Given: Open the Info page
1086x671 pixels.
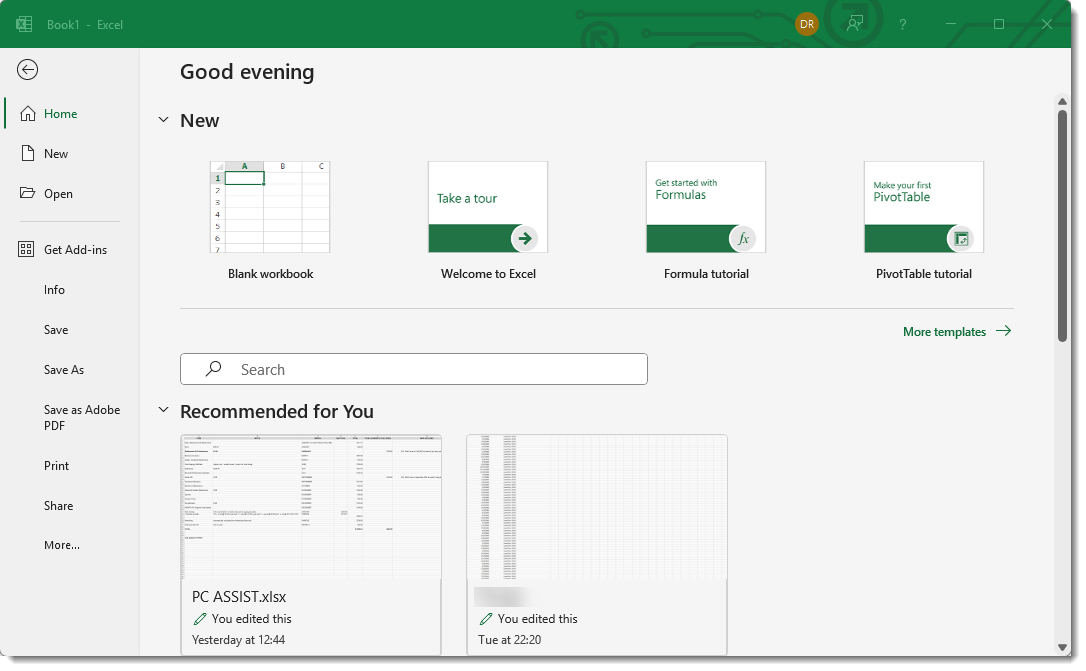Looking at the screenshot, I should [x=54, y=290].
